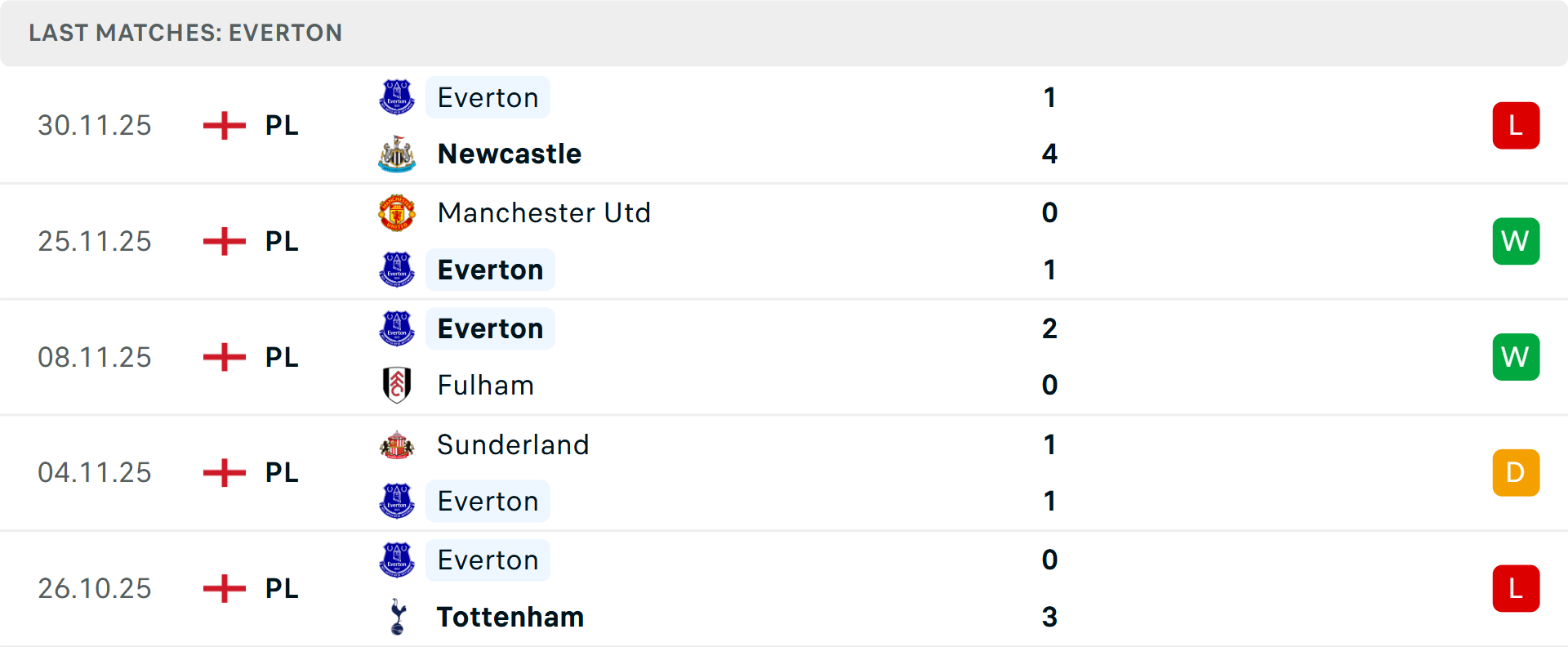Click the Everton club crest next to Newcastle match
The image size is (1568, 647).
point(397,97)
